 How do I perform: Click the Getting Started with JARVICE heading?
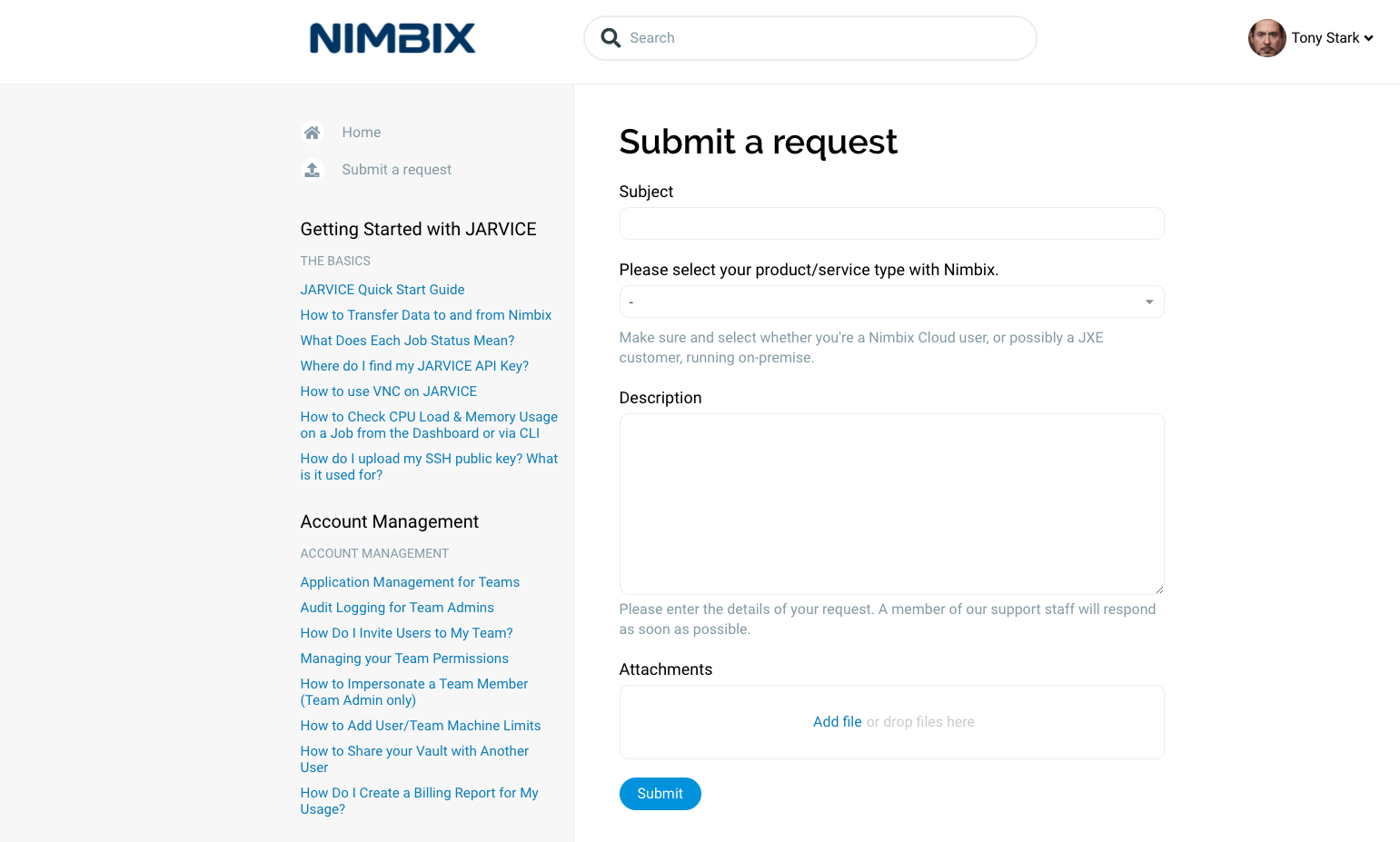[x=418, y=230]
